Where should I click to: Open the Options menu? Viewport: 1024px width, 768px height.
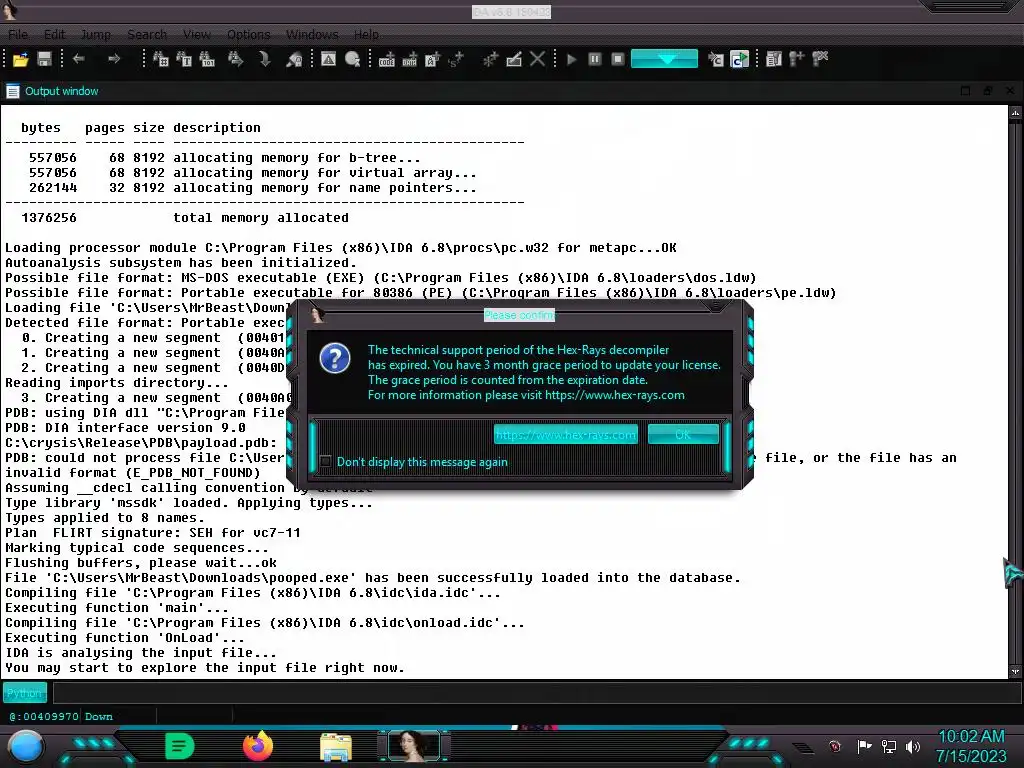coord(248,35)
